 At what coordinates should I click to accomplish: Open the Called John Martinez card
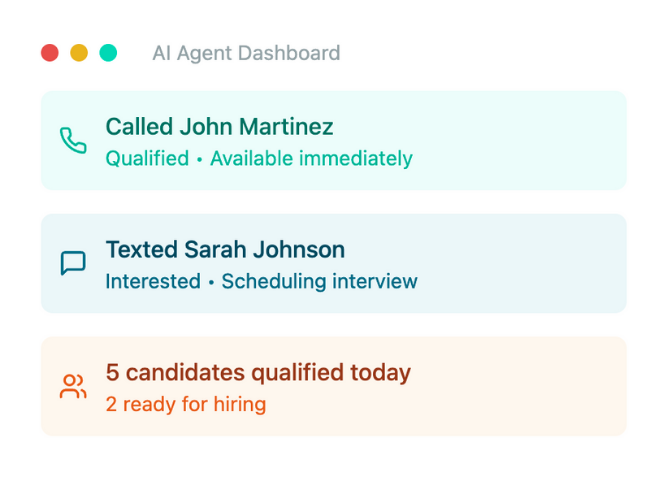pyautogui.click(x=334, y=140)
